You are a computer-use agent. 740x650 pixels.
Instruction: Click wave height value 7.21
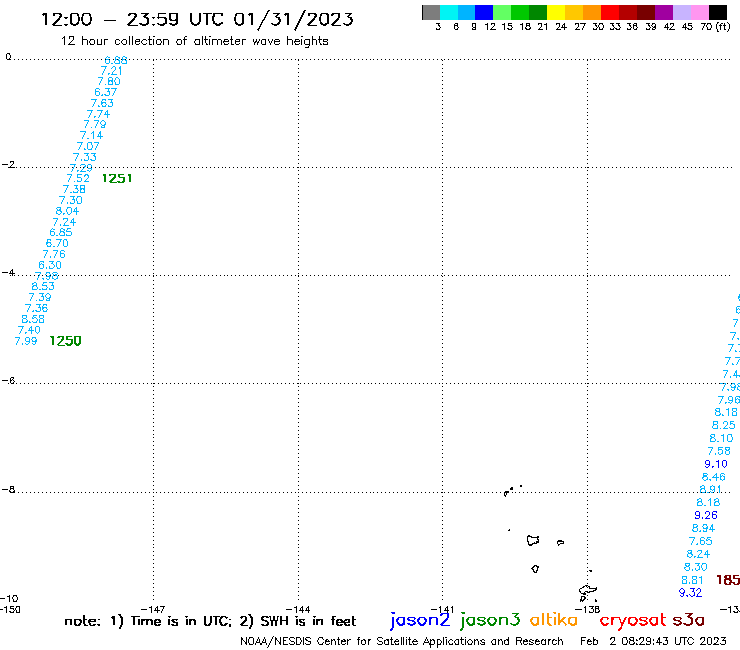[112, 71]
